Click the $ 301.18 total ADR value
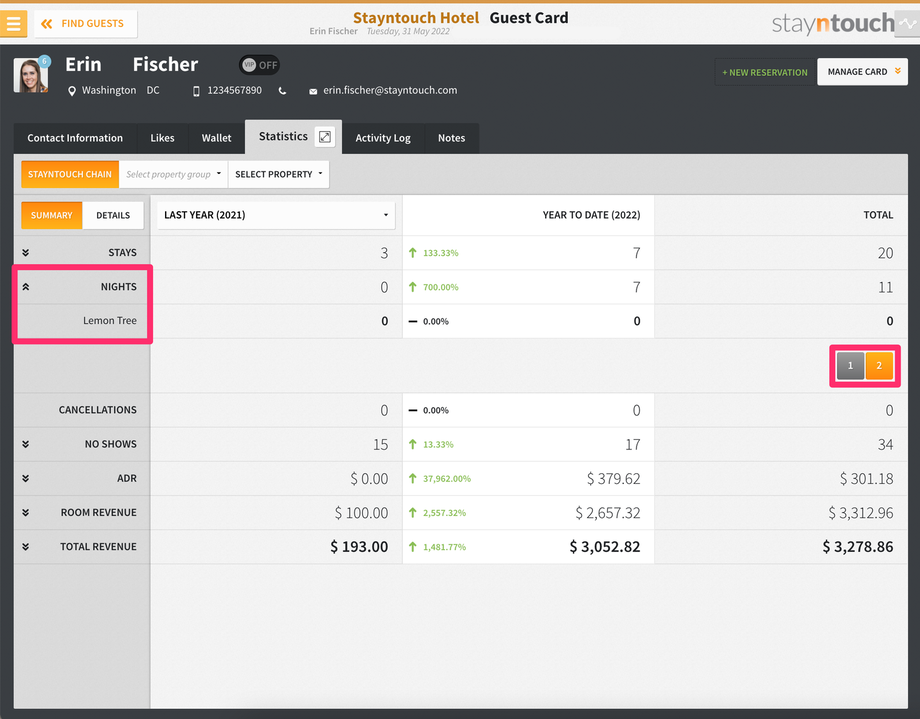Image resolution: width=920 pixels, height=719 pixels. [866, 479]
